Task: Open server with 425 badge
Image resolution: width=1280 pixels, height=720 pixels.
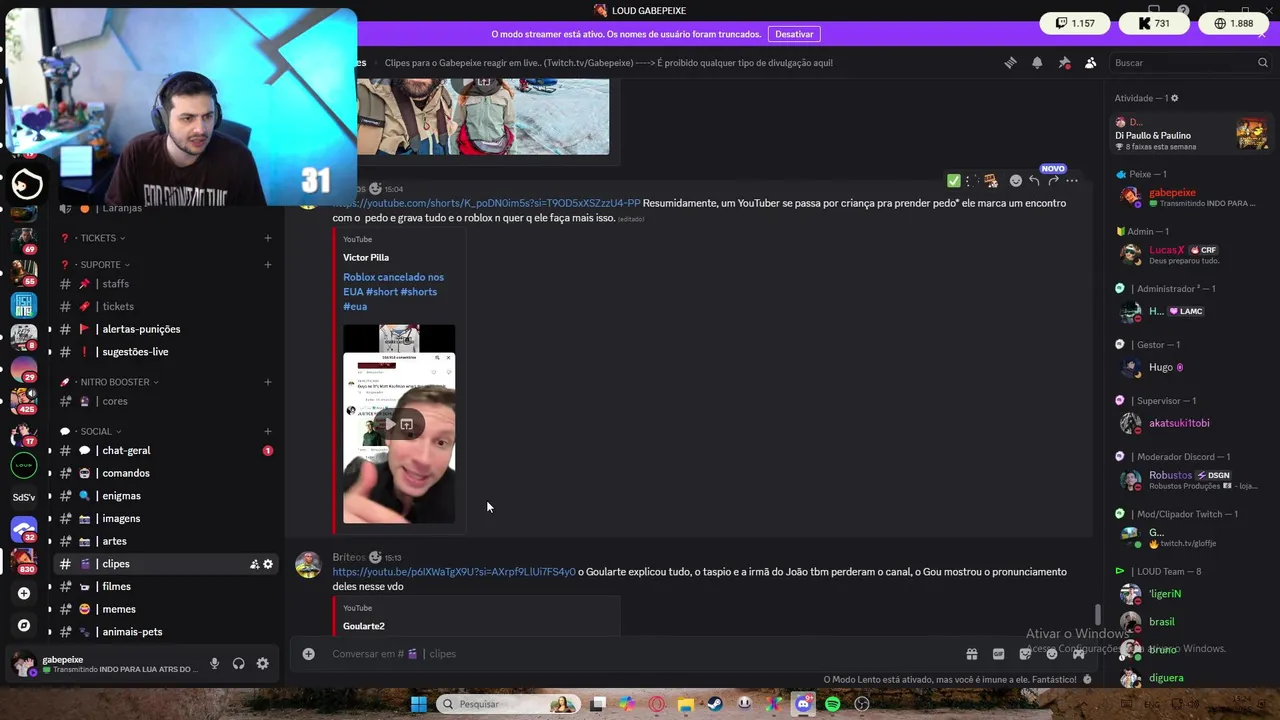Action: (24, 400)
